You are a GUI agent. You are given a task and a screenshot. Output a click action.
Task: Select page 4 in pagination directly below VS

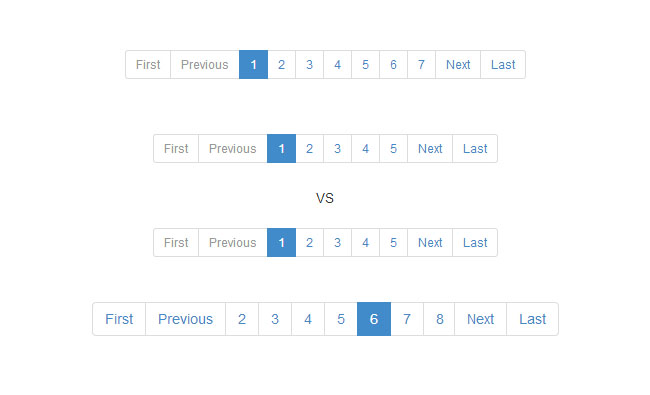365,242
